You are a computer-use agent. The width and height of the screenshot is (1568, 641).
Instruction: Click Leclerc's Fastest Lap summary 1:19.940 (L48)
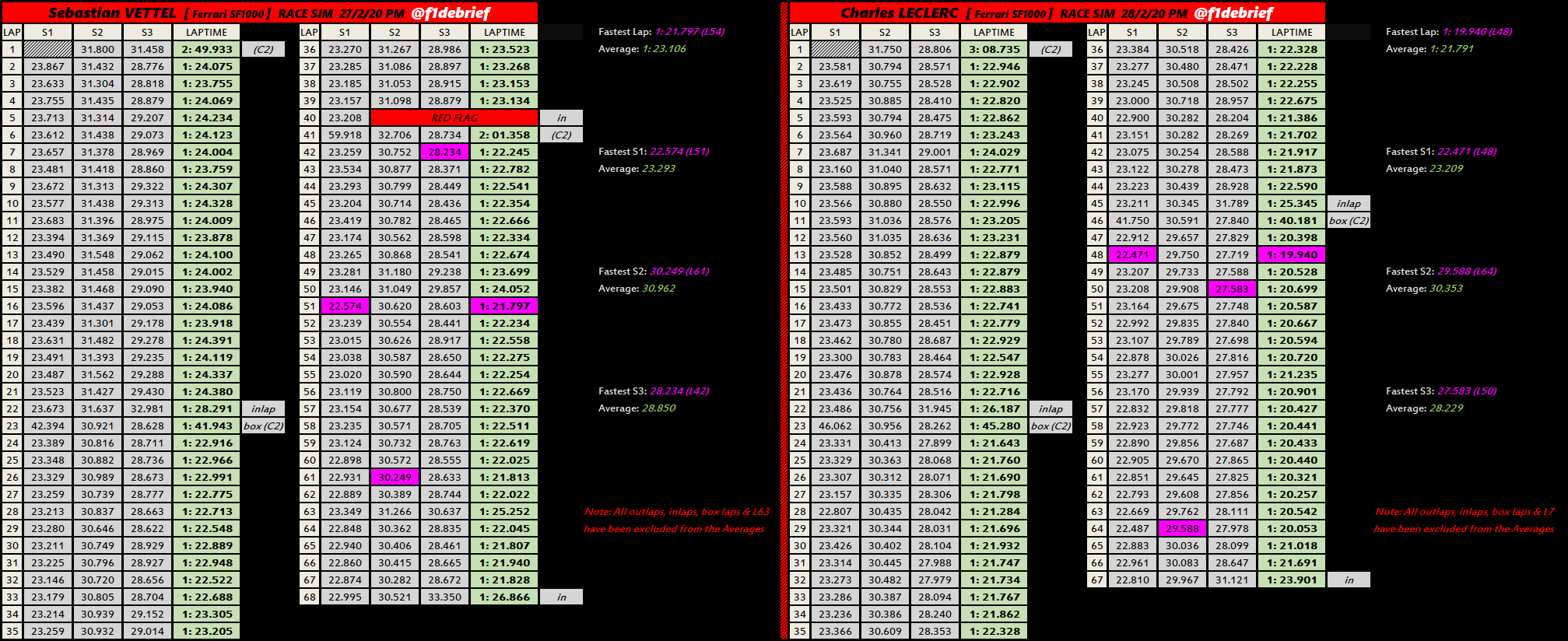[x=1477, y=32]
